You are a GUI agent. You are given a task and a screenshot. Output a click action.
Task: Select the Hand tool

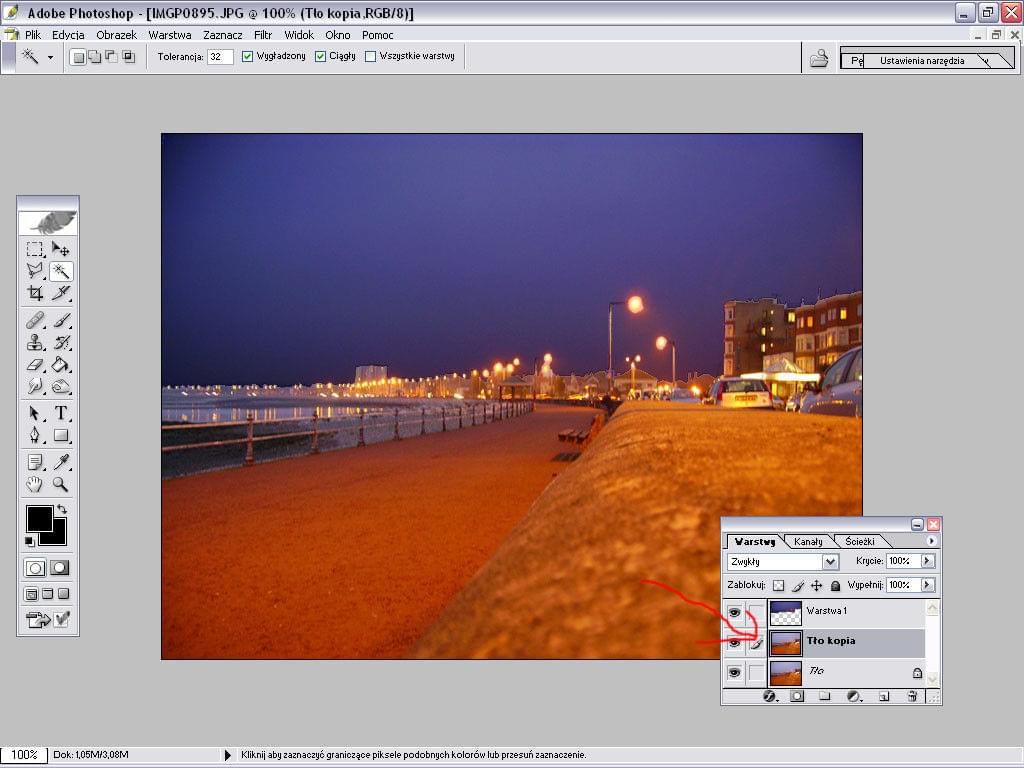35,485
